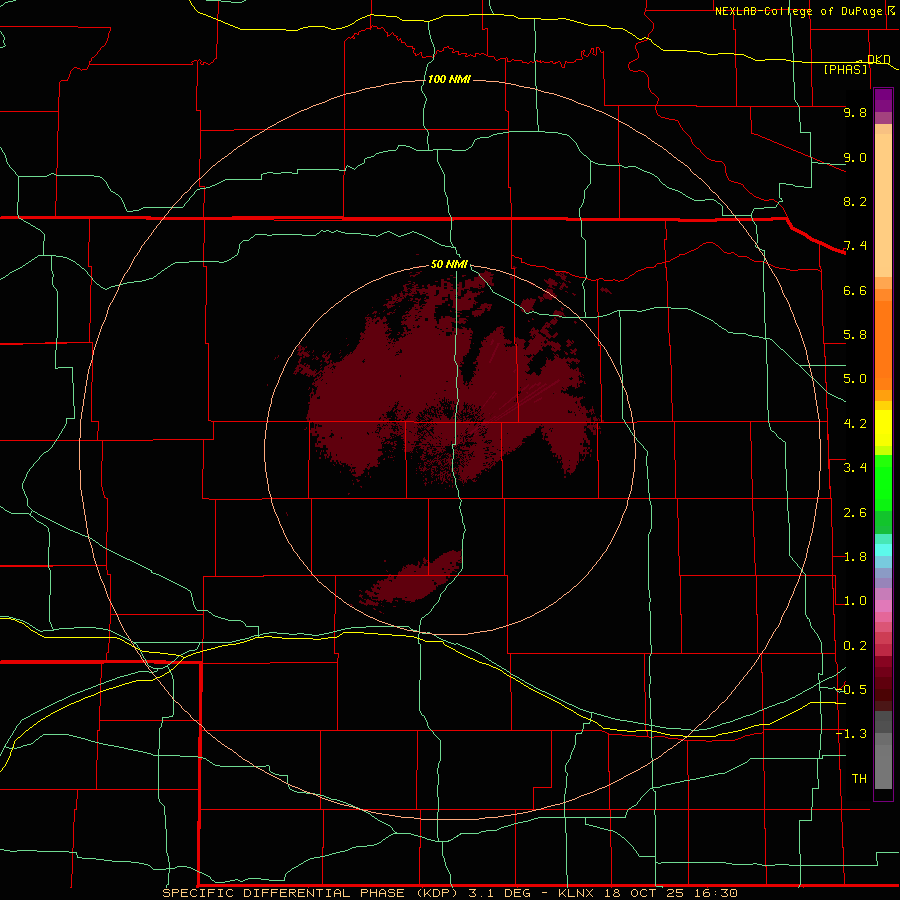Click the 9.0 value on the color scale

[x=855, y=157]
